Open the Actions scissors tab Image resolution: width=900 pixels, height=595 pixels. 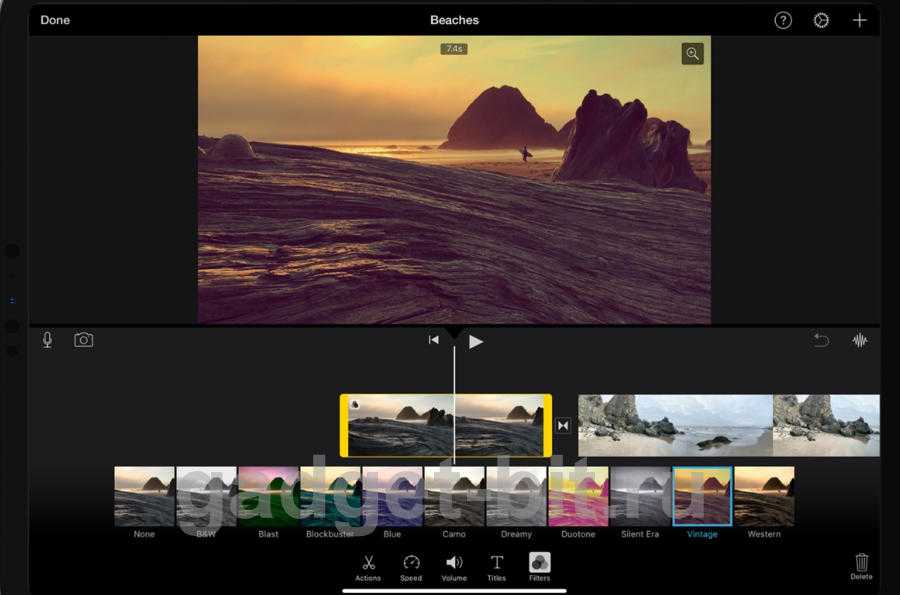368,566
